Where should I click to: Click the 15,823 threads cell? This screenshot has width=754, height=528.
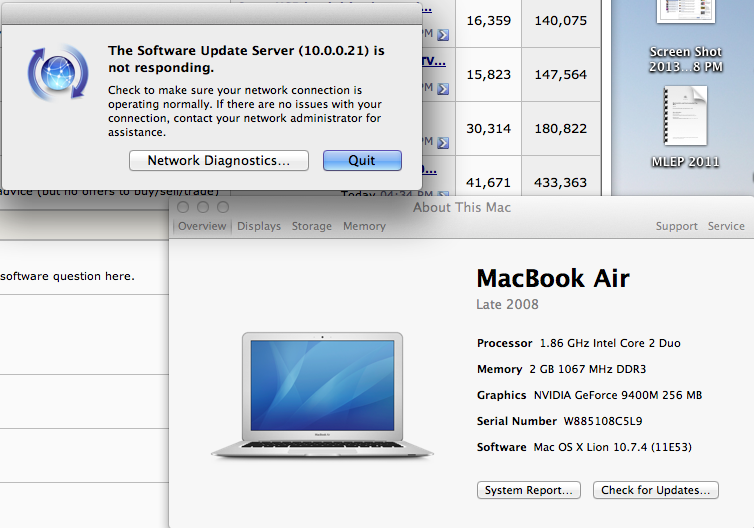[489, 75]
